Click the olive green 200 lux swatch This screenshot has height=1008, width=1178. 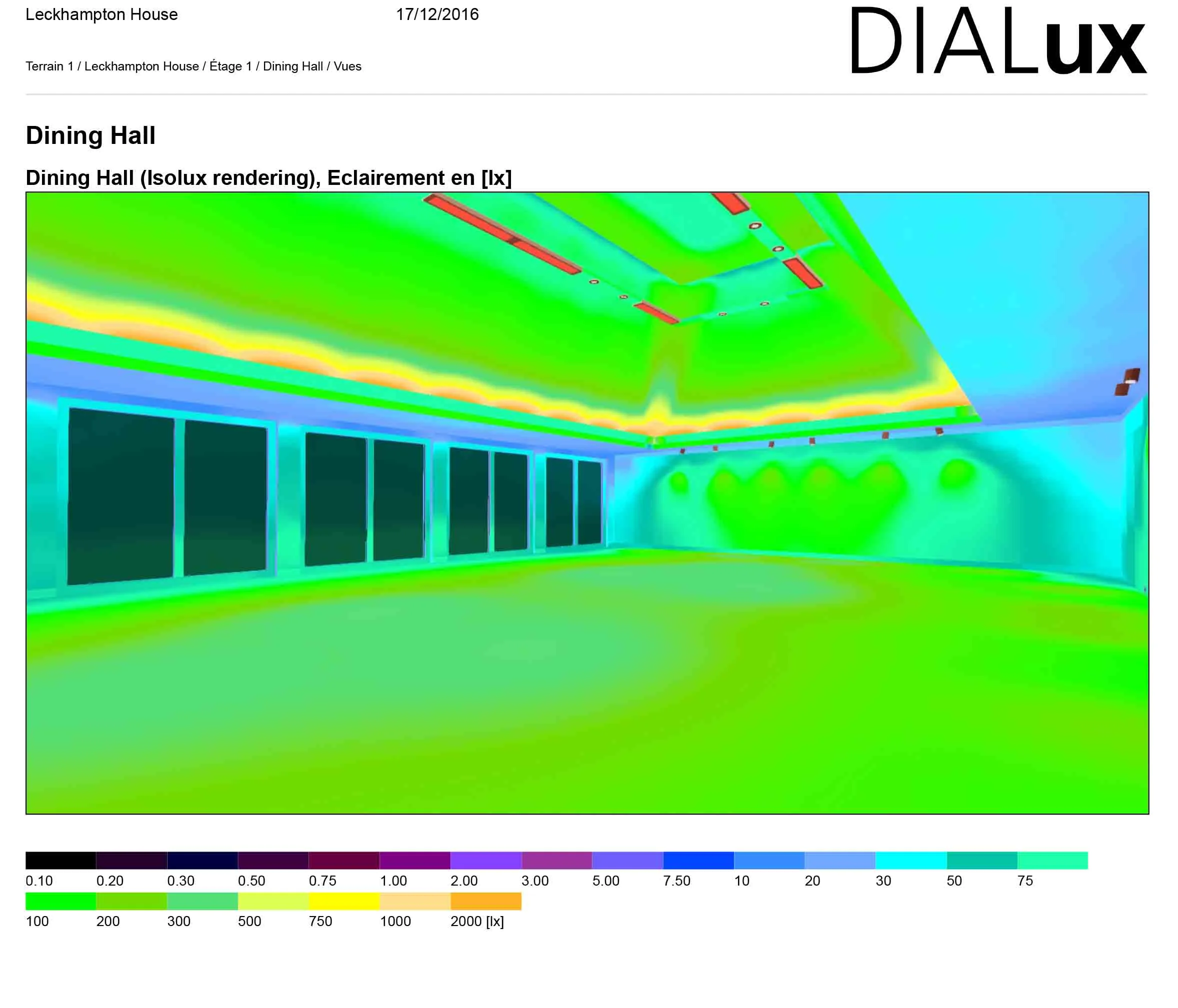[x=131, y=901]
